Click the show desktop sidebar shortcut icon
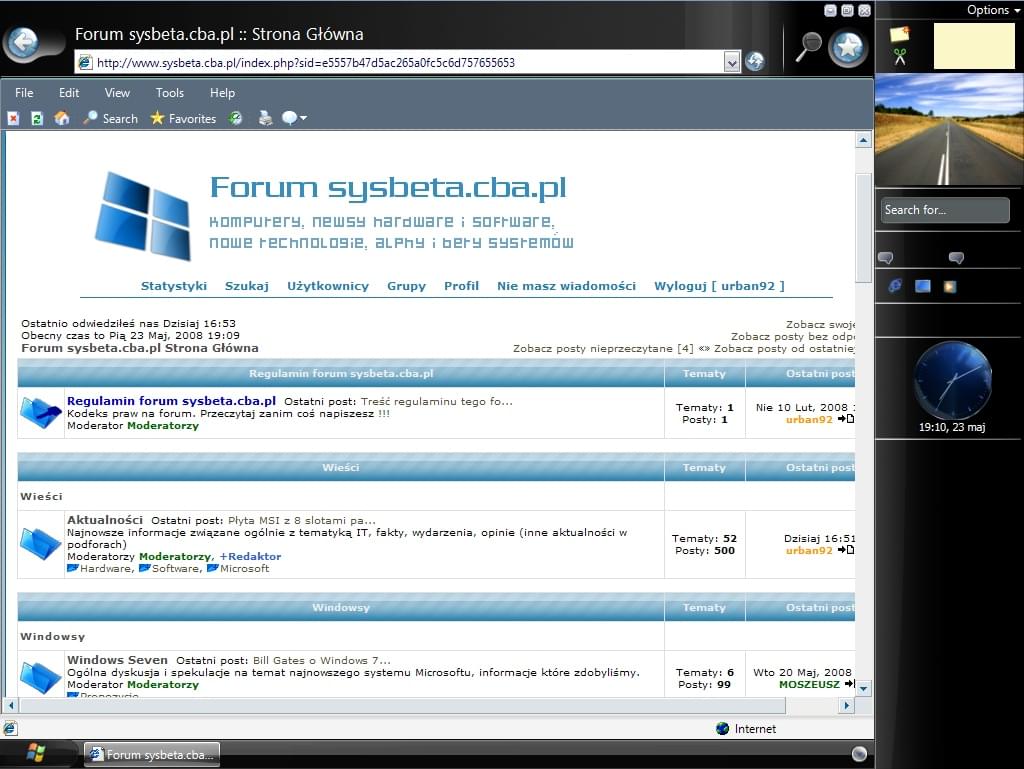The height and width of the screenshot is (769, 1024). pyautogui.click(x=923, y=286)
